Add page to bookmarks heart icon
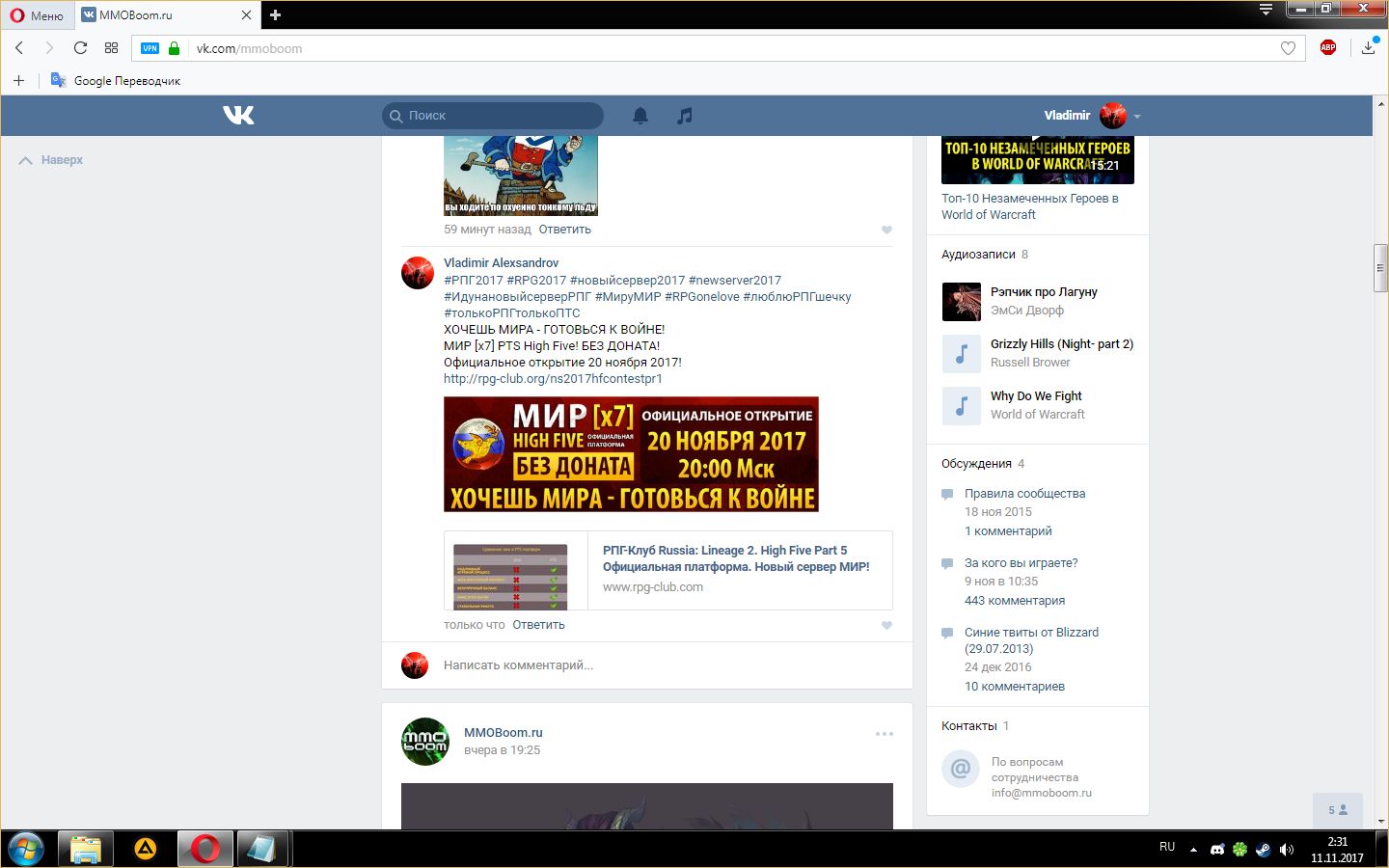 point(1288,48)
